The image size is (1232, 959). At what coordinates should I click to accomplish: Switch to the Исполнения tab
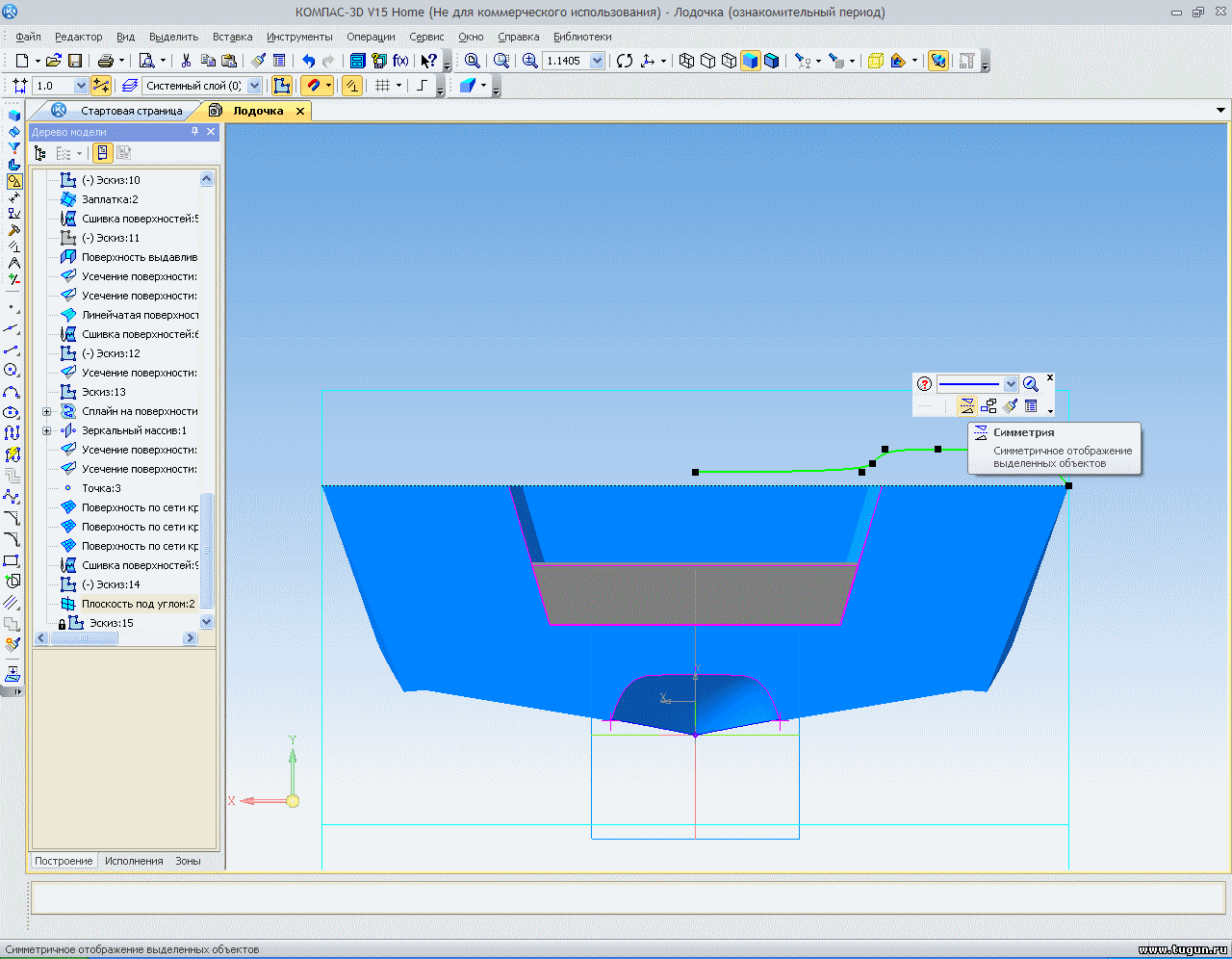pyautogui.click(x=134, y=861)
